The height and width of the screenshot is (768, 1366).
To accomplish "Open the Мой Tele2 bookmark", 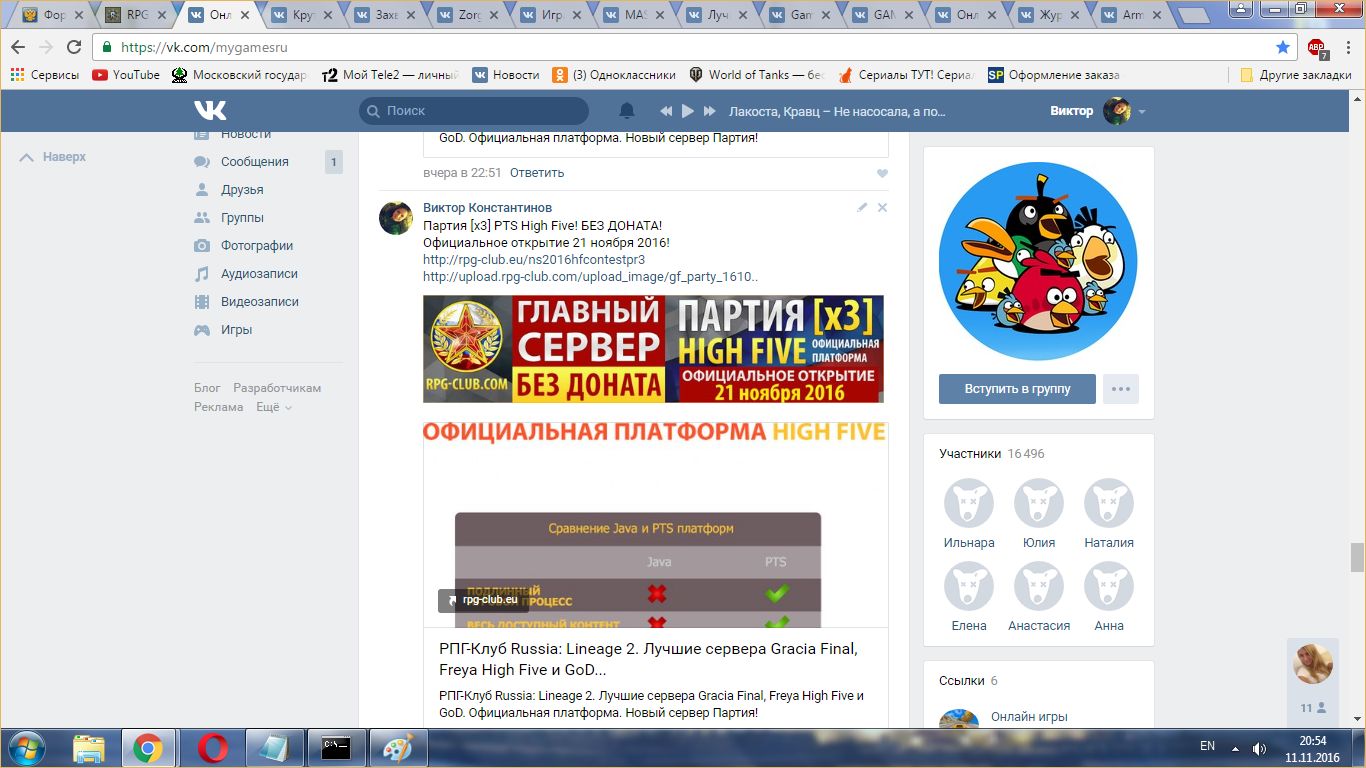I will point(390,75).
